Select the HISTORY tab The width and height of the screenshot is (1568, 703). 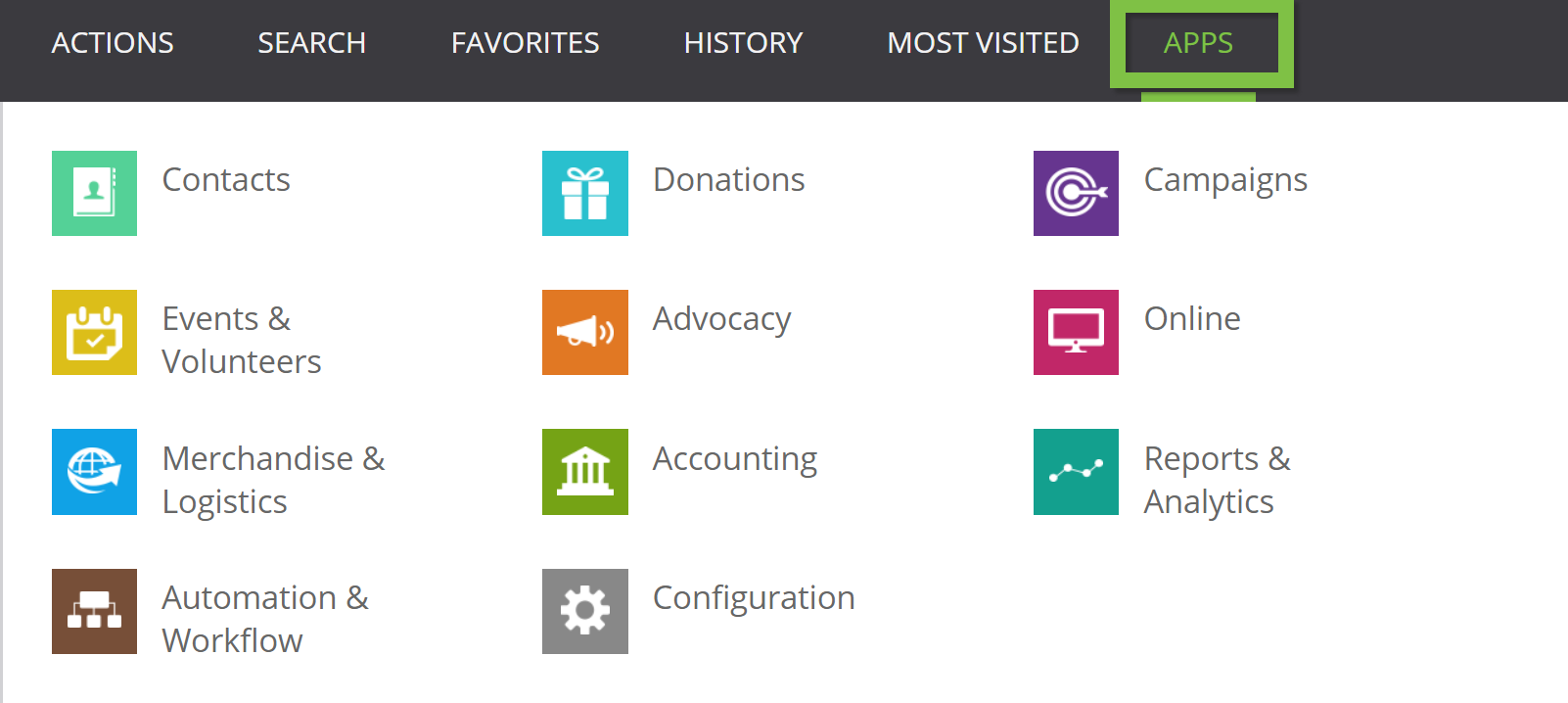(x=743, y=43)
